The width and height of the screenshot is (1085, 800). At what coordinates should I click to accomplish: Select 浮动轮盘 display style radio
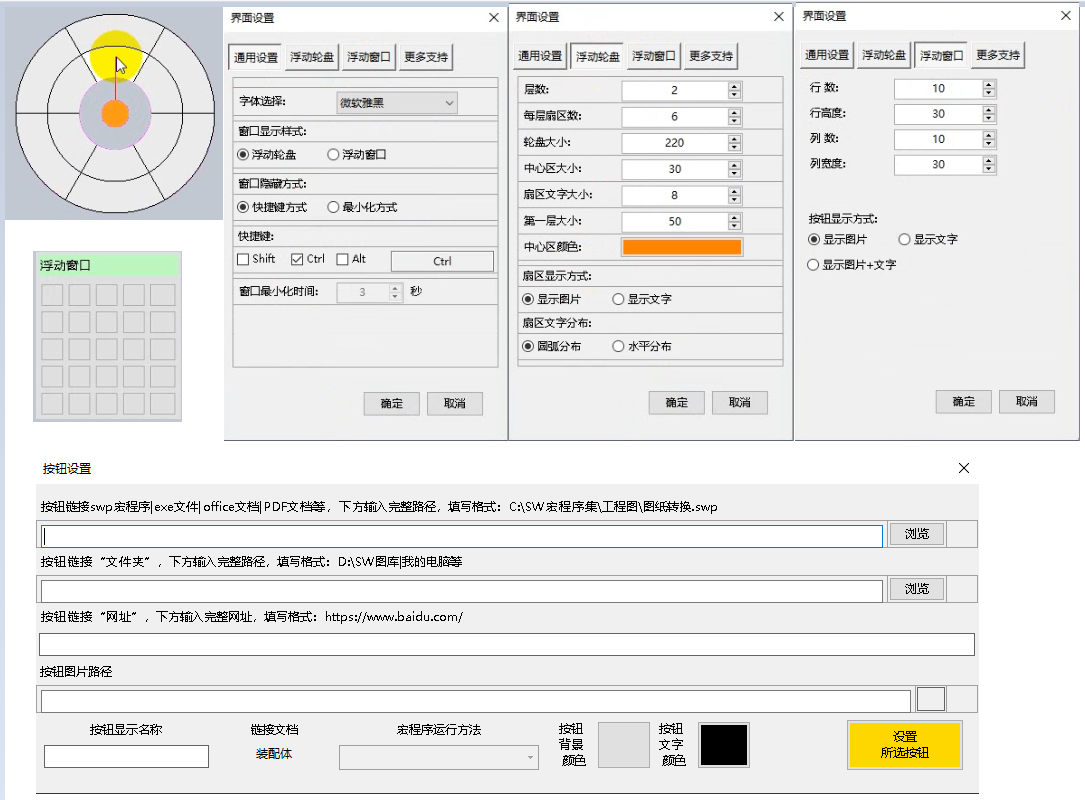(x=266, y=154)
